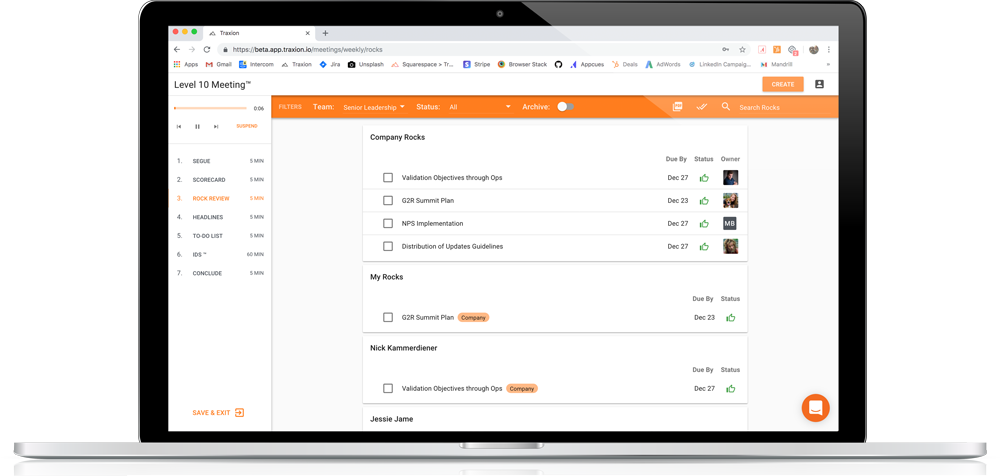Image resolution: width=1000 pixels, height=476 pixels.
Task: Click thumbs-up status for Validation Objectives under Company Rocks
Action: [704, 178]
